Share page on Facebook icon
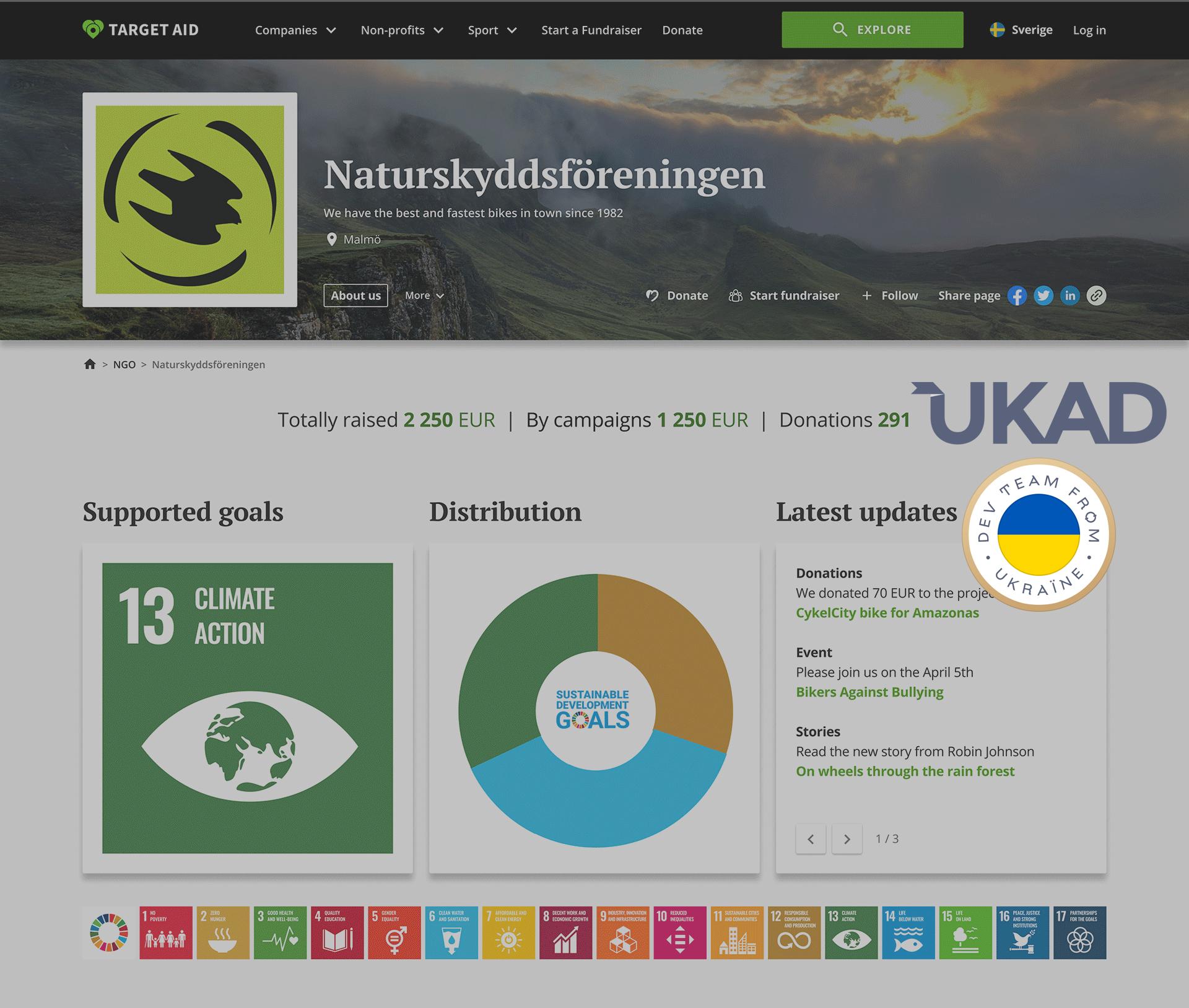 click(x=1017, y=296)
